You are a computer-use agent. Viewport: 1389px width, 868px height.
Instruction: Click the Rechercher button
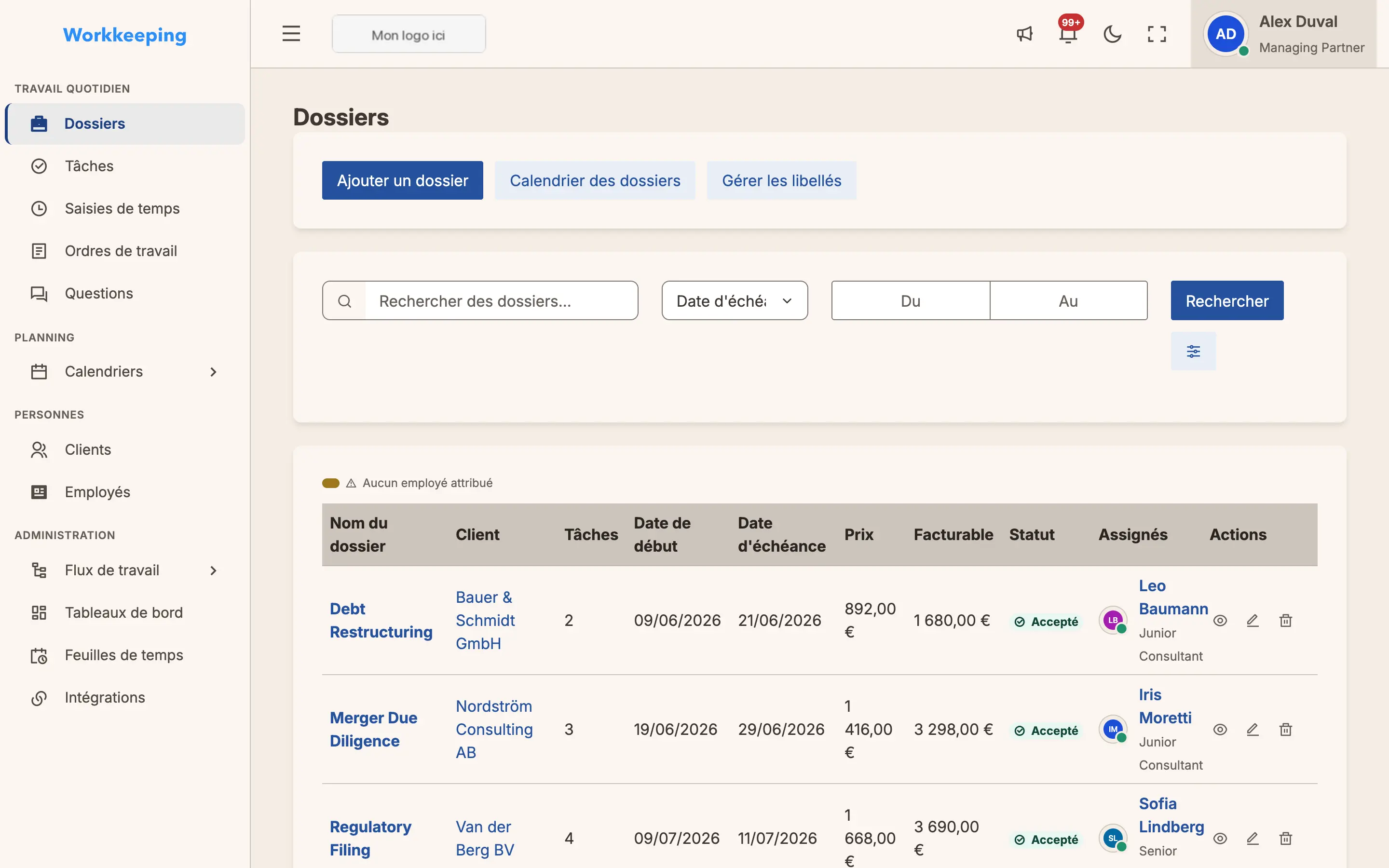1227,300
